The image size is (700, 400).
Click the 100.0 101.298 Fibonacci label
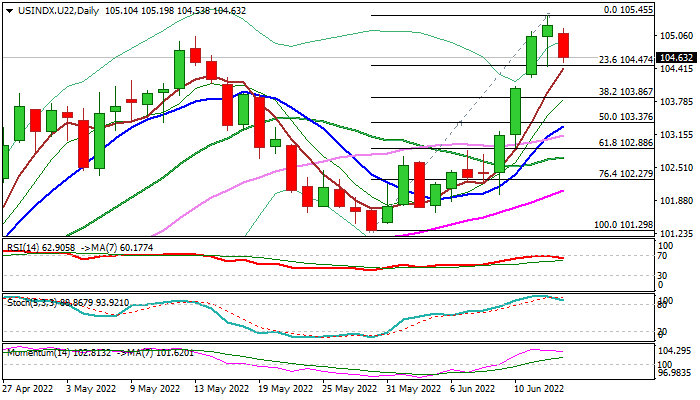[623, 226]
